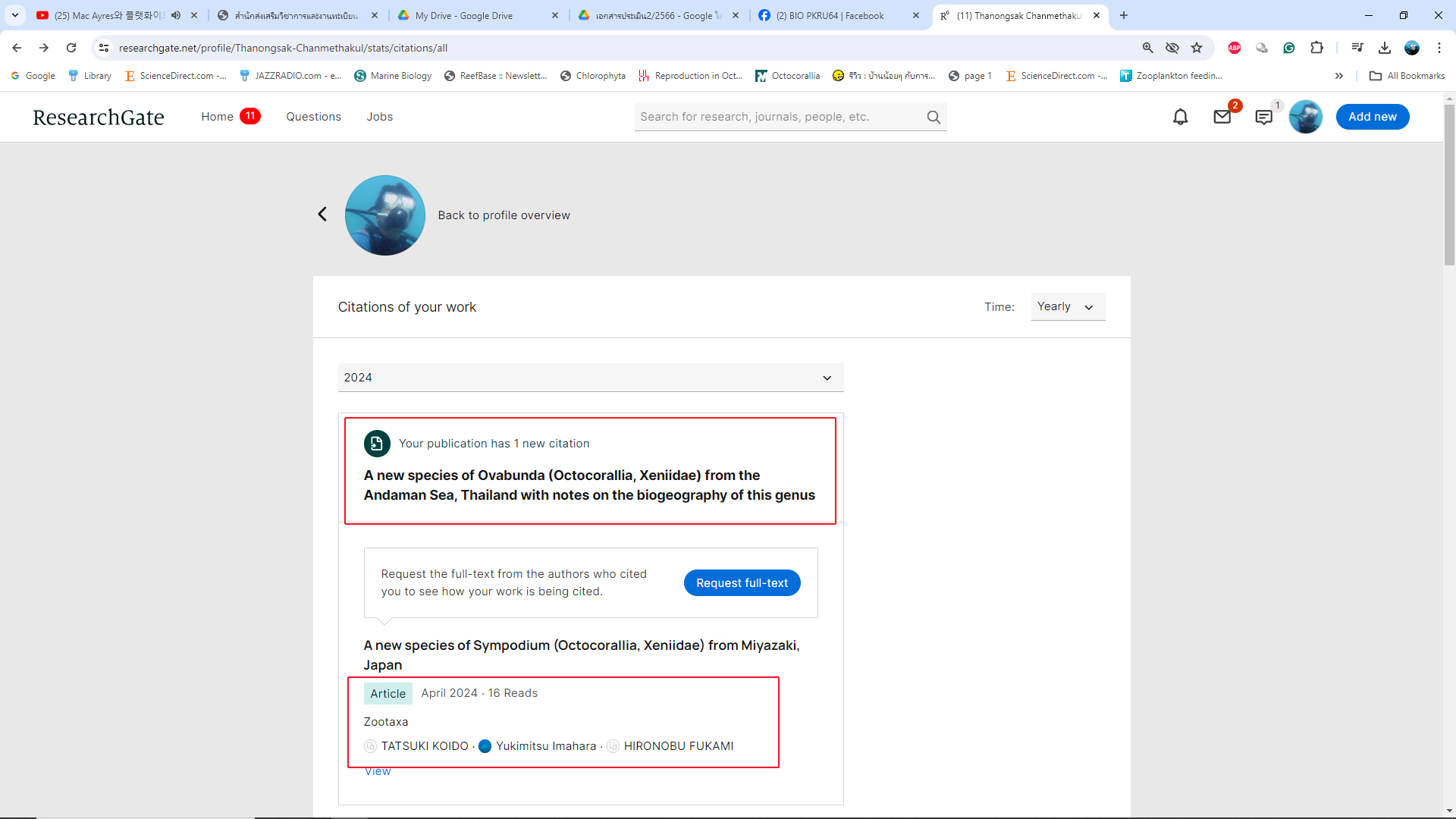
Task: Open the Yearly time dropdown
Action: 1067,306
